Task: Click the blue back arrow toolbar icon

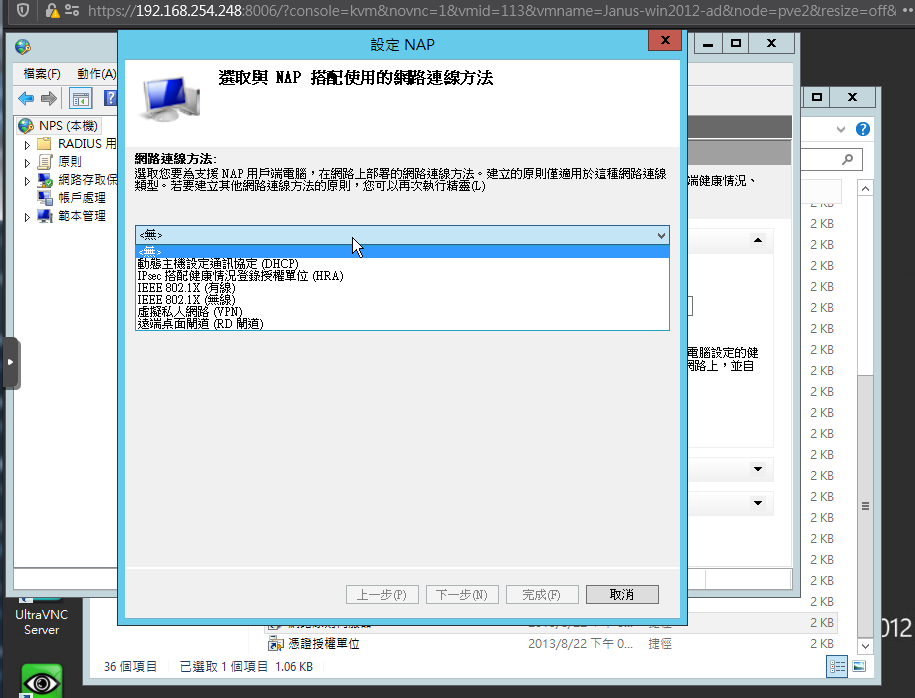Action: click(x=25, y=98)
